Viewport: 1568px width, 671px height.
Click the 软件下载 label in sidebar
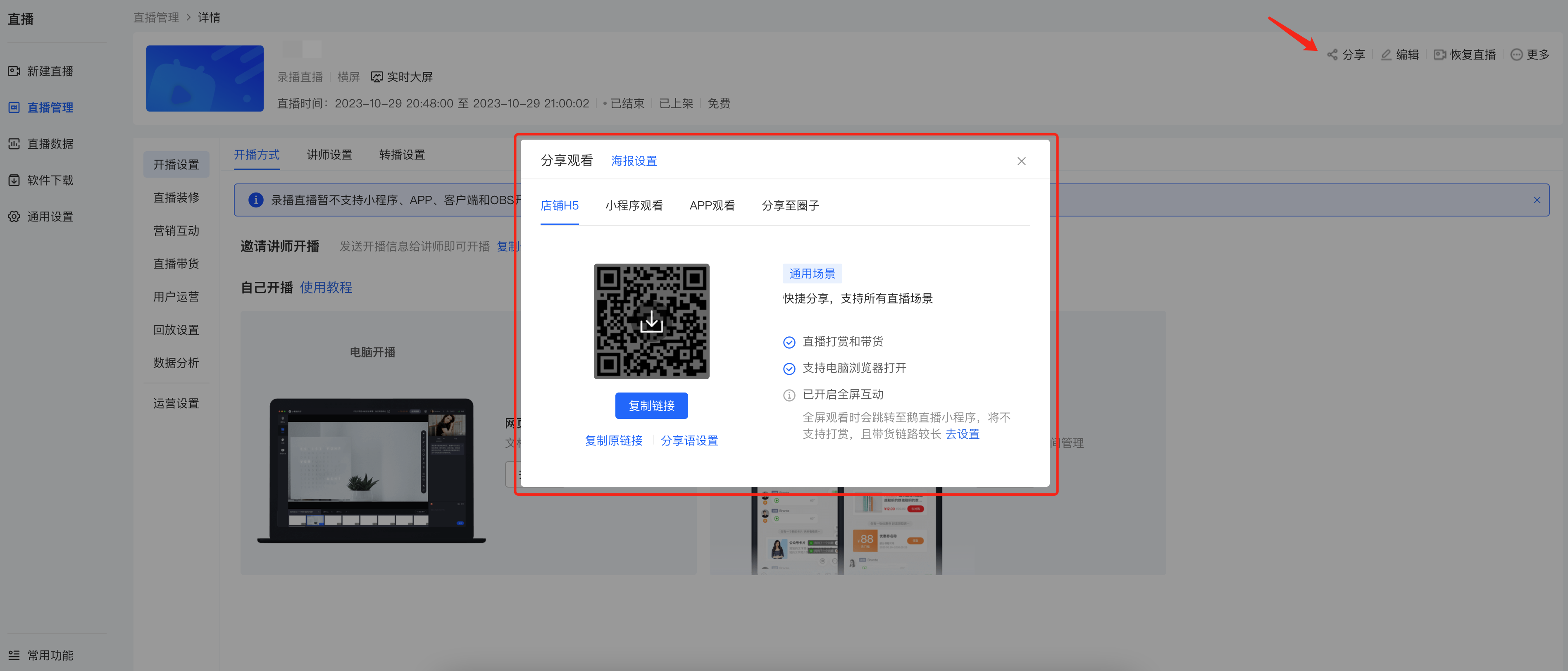[x=50, y=181]
